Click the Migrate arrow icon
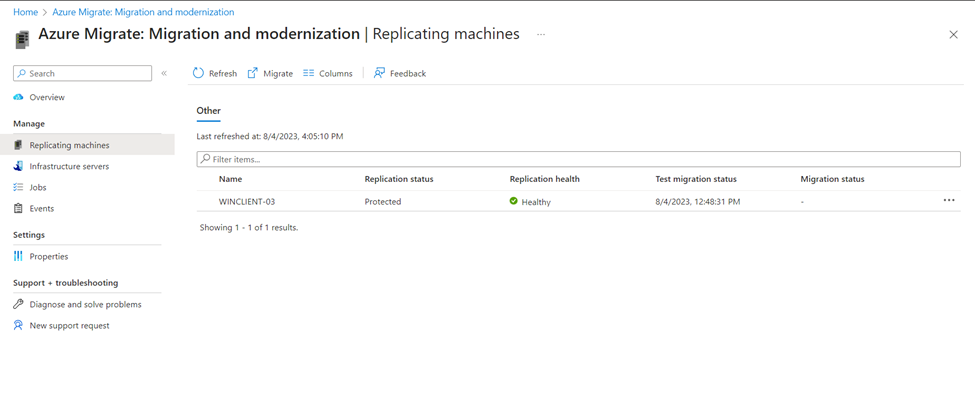 tap(252, 73)
